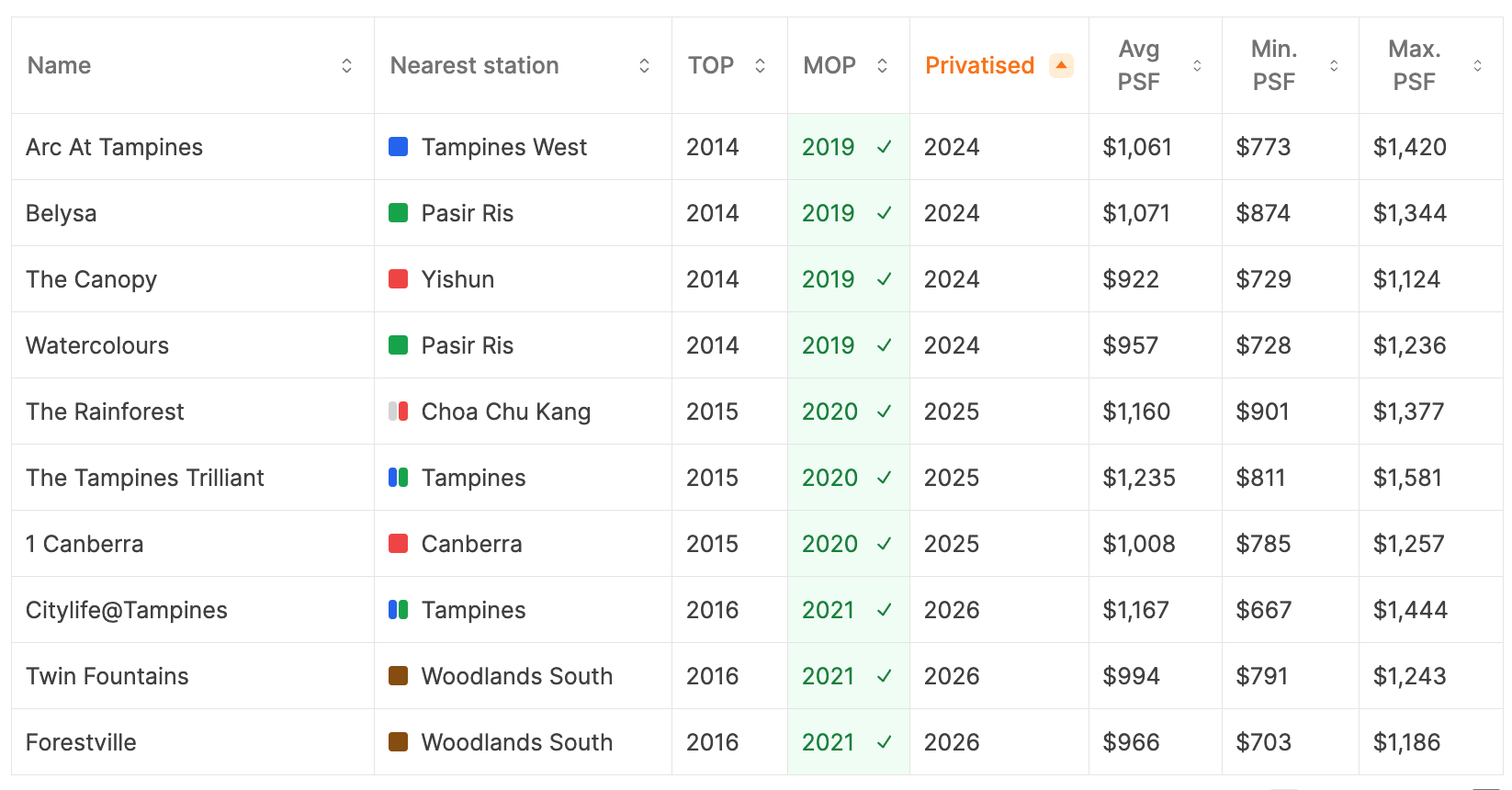Click the Privatised column header
Image resolution: width=1512 pixels, height=790 pixels.
(979, 65)
